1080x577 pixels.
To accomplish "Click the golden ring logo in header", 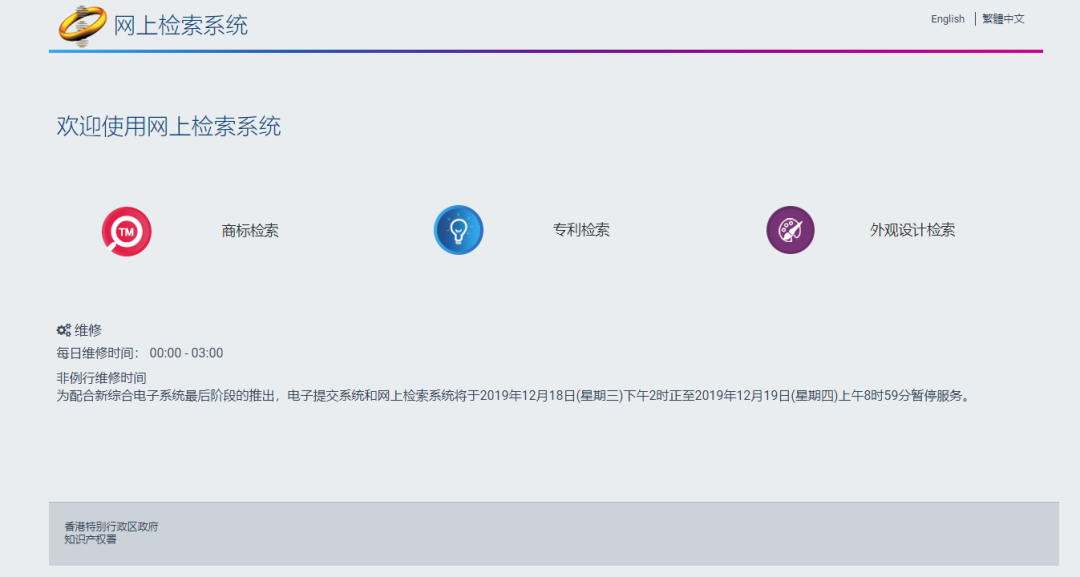I will [x=82, y=25].
